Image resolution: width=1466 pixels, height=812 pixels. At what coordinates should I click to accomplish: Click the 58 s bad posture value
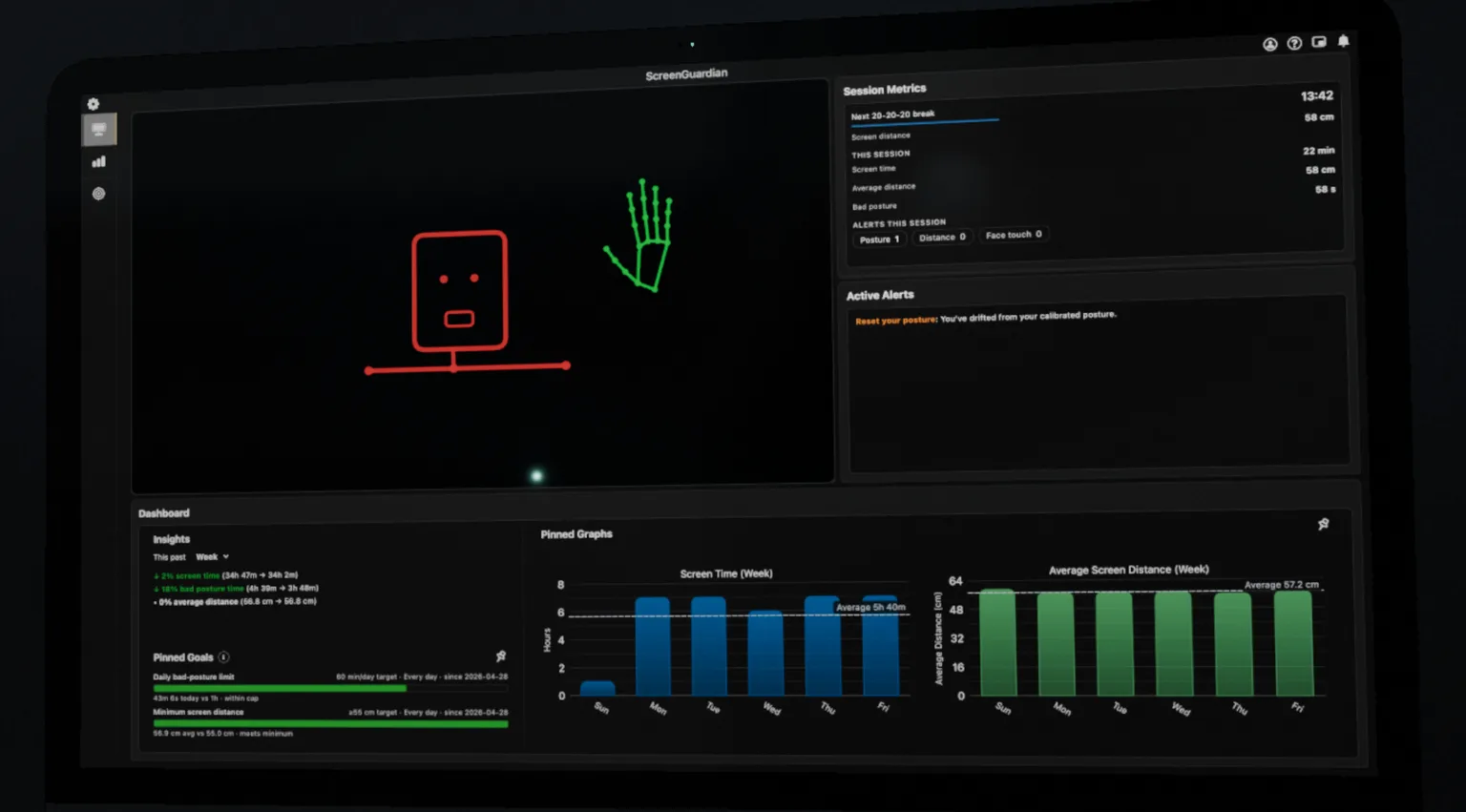coord(1325,190)
